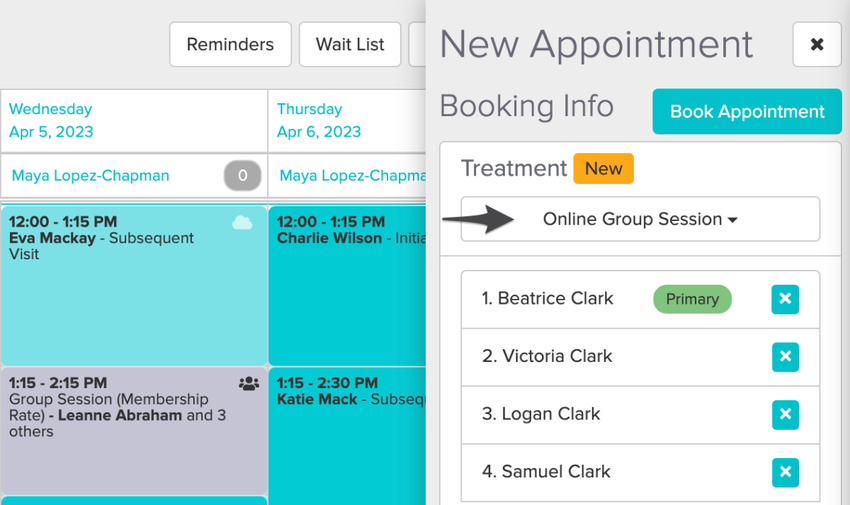Click the group people icon on Group Session
Viewport: 850px width, 505px height.
coord(249,383)
